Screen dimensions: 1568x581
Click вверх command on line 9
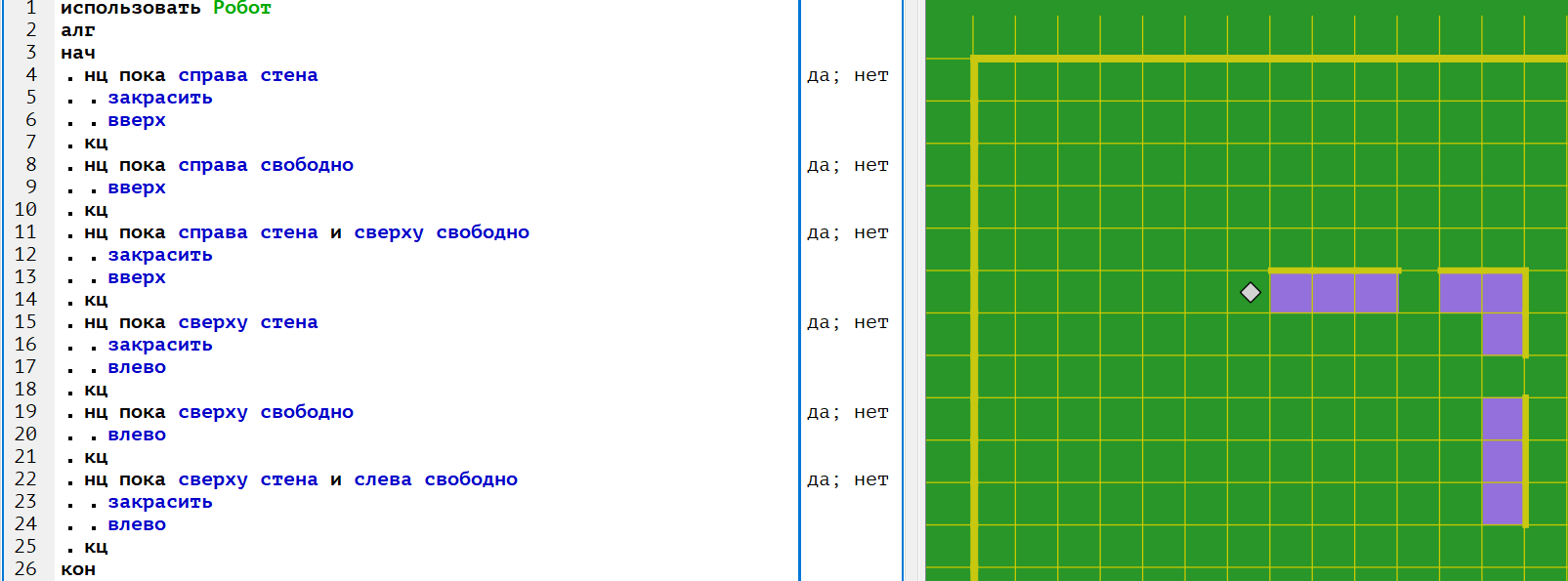click(136, 187)
